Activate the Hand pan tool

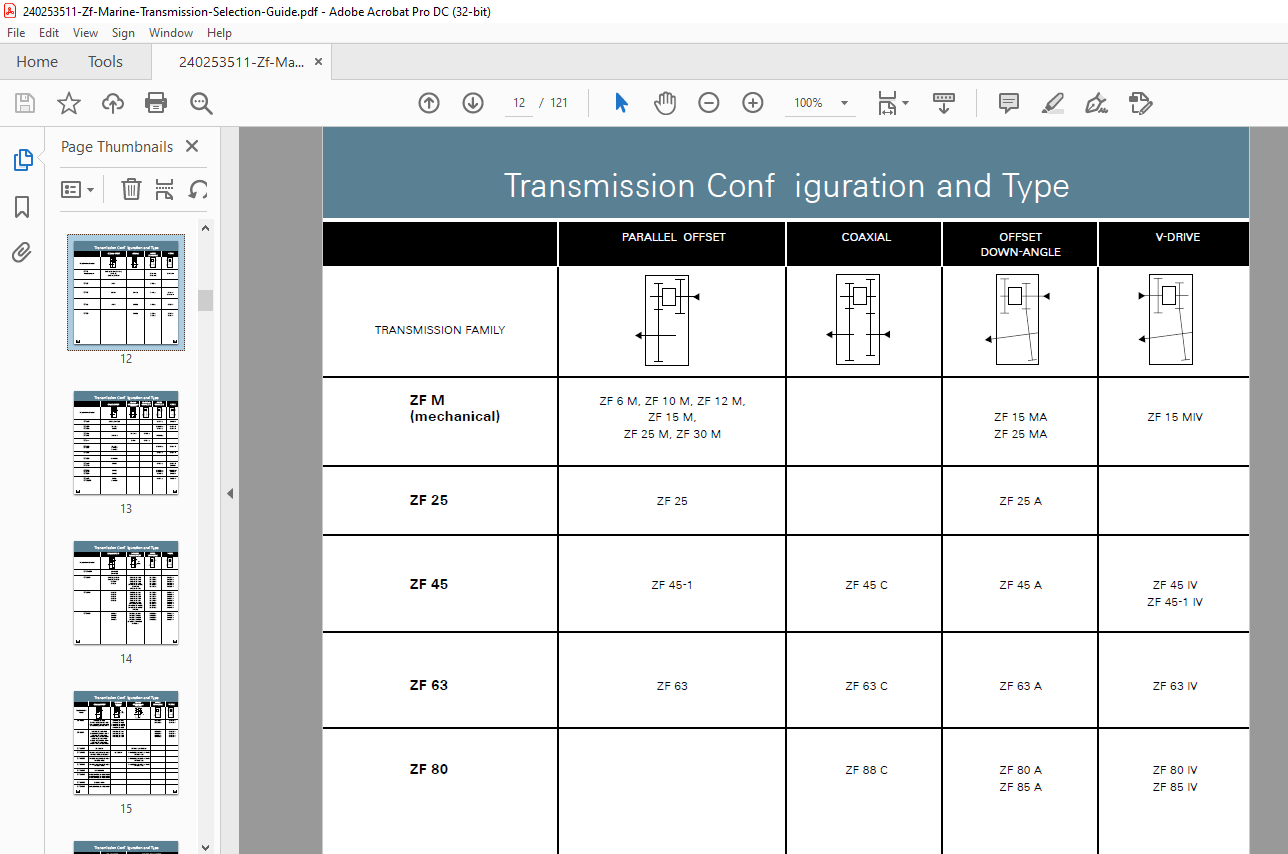[x=665, y=103]
